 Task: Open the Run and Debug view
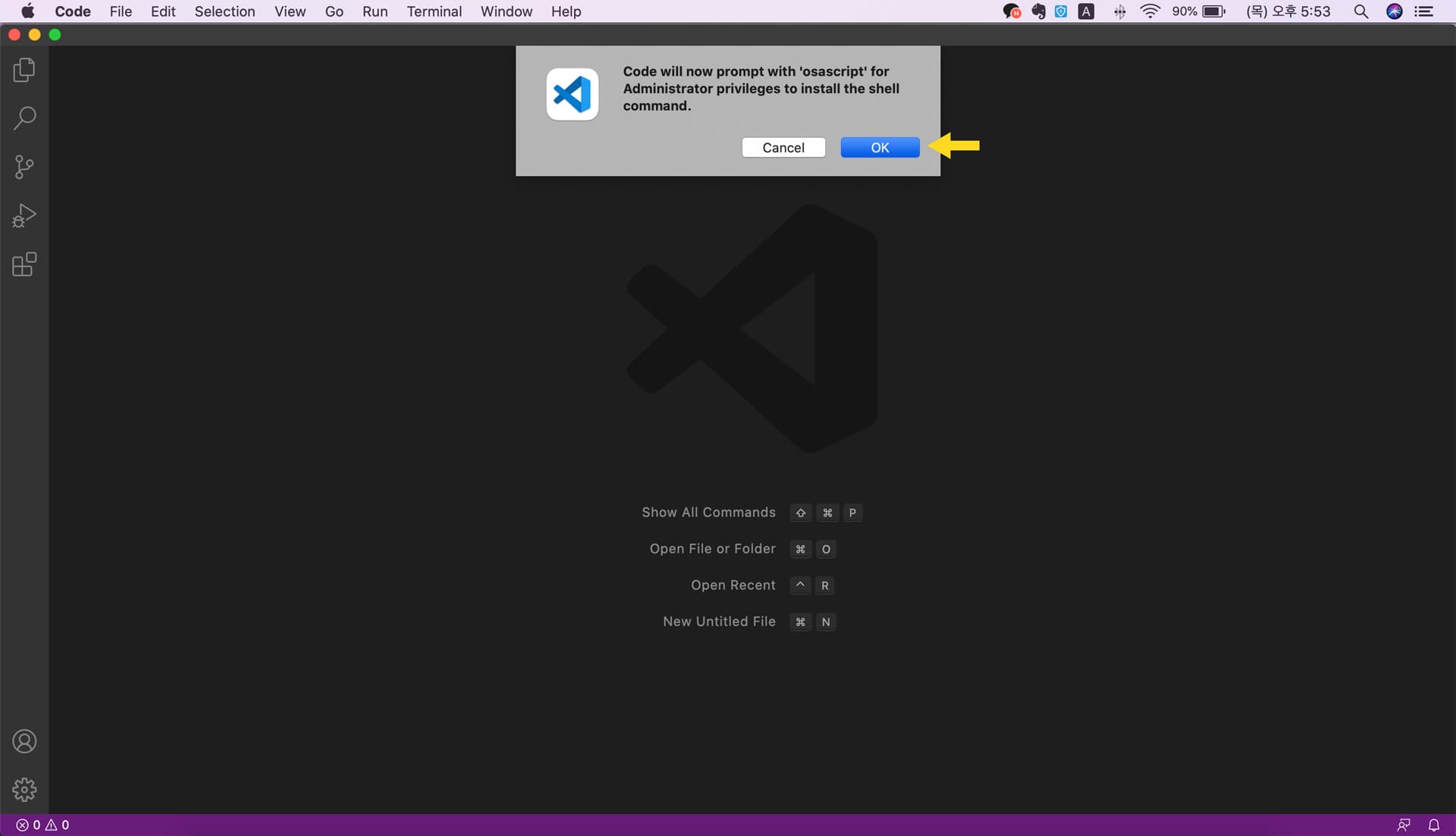point(24,215)
